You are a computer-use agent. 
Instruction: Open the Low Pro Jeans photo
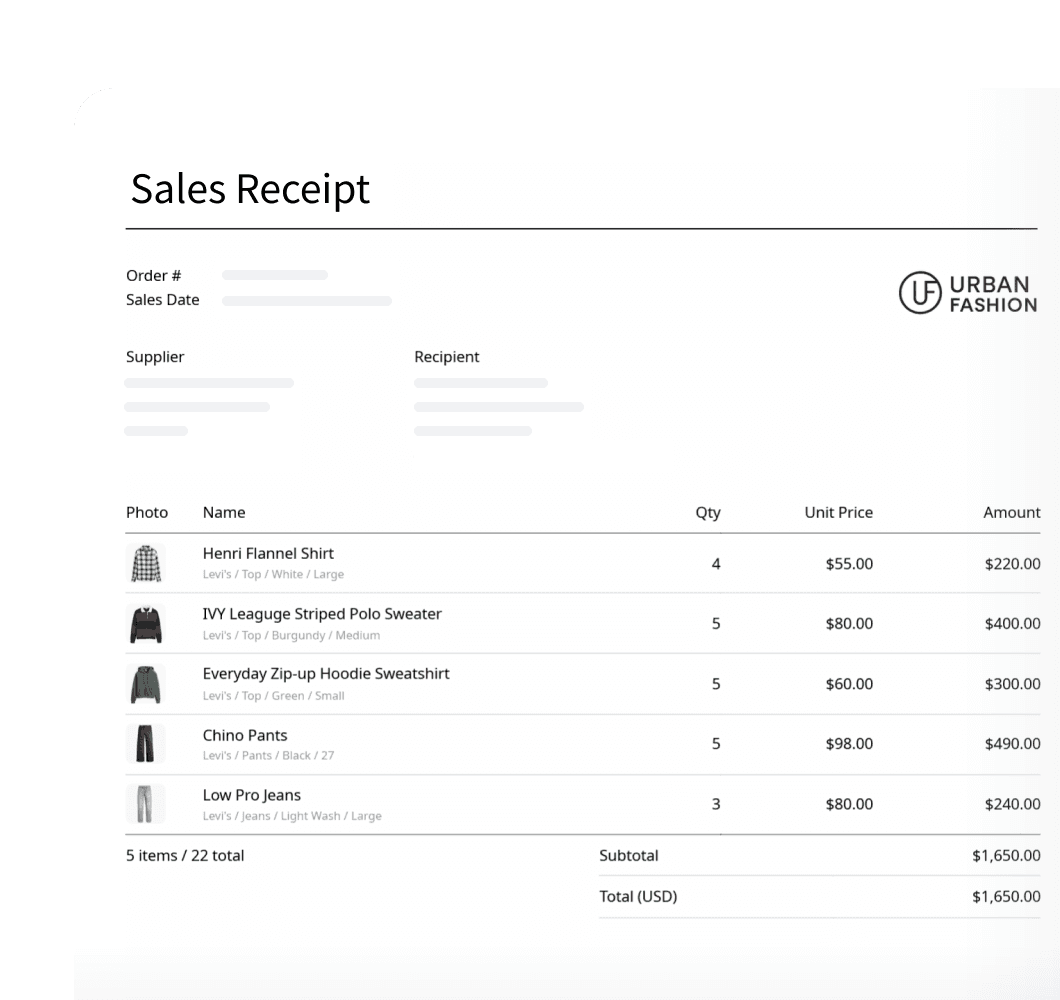tap(146, 804)
